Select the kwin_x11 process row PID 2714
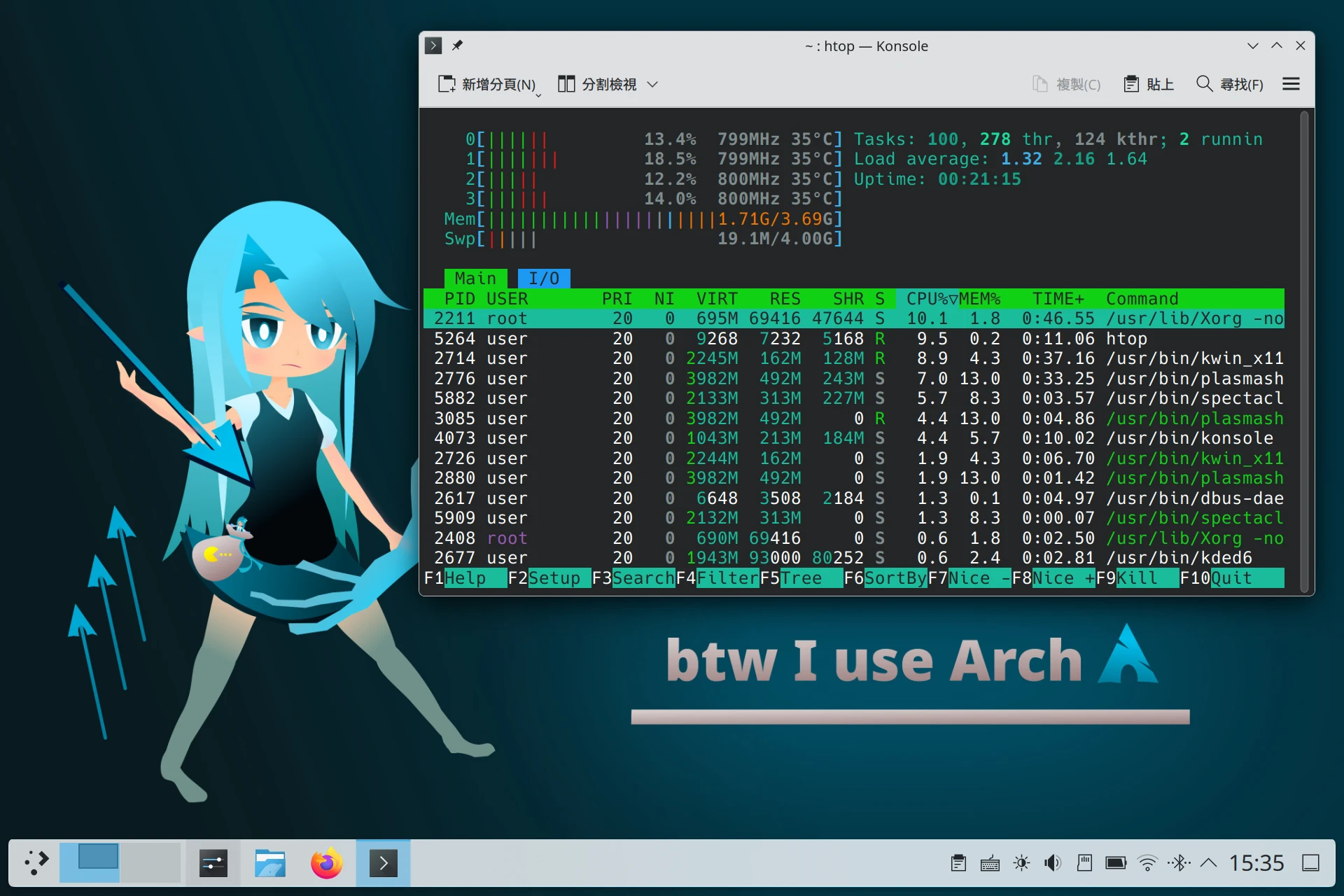Image resolution: width=1344 pixels, height=896 pixels. pos(840,358)
